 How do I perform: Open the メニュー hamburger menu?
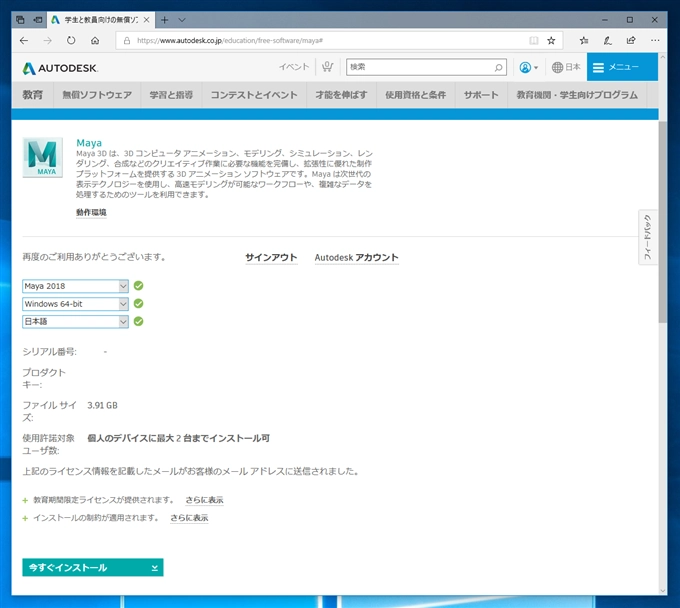click(622, 67)
